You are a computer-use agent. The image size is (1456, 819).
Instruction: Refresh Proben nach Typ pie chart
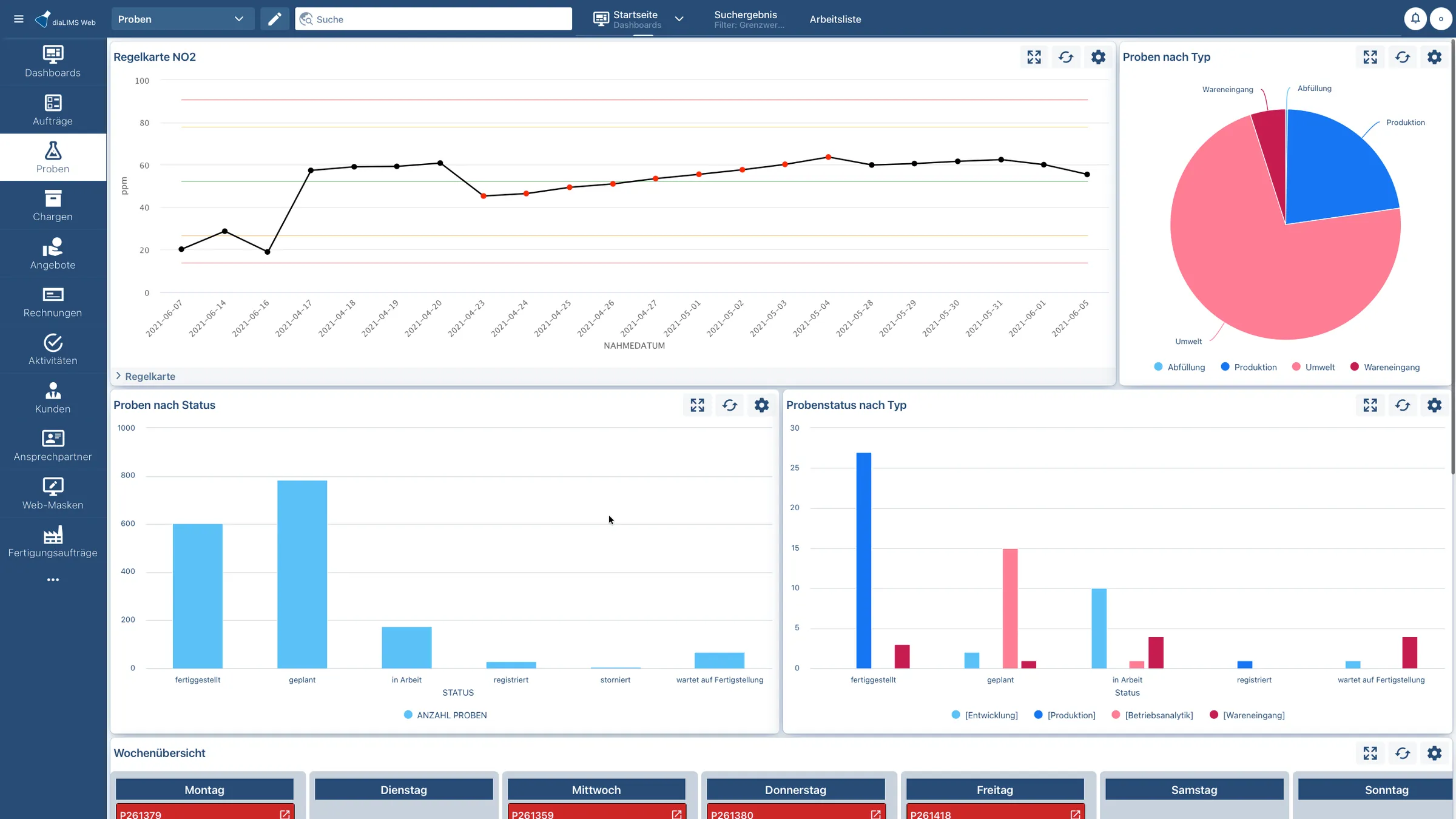pyautogui.click(x=1402, y=57)
